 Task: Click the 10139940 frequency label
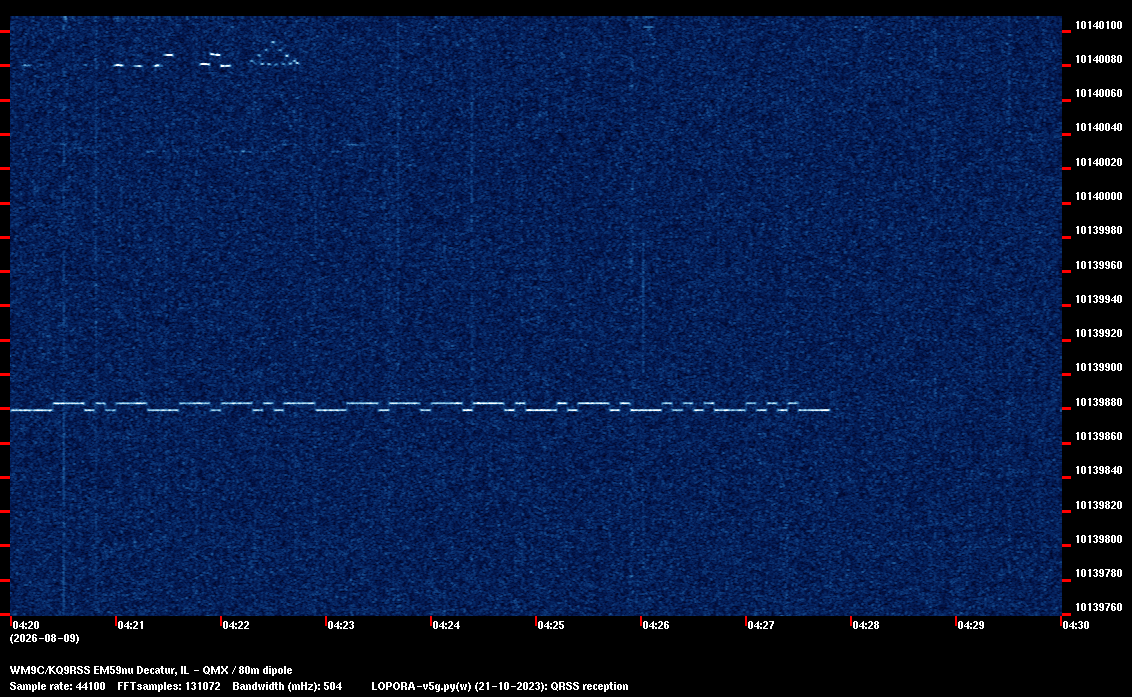(x=1098, y=298)
